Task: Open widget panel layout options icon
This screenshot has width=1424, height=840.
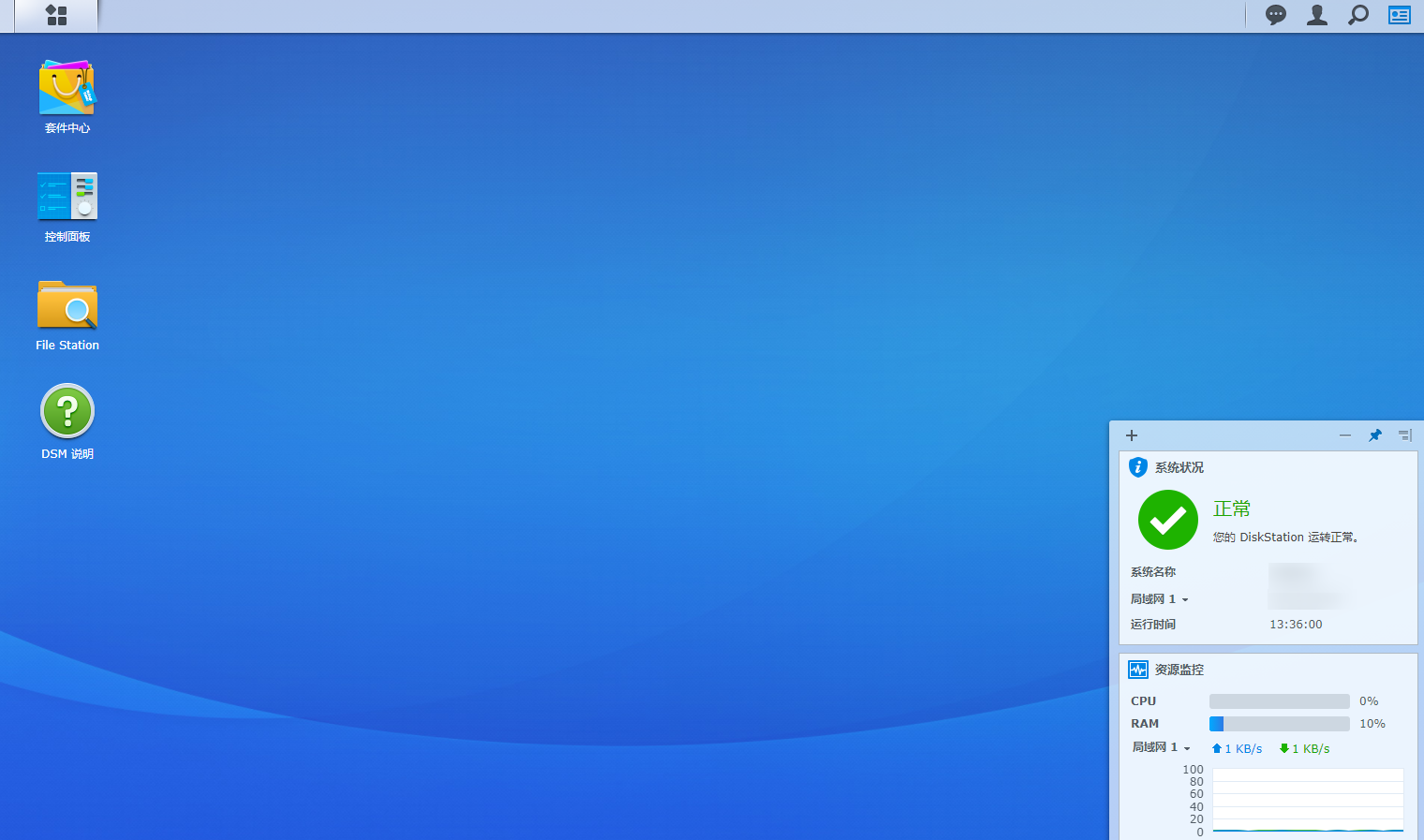Action: pyautogui.click(x=1404, y=435)
